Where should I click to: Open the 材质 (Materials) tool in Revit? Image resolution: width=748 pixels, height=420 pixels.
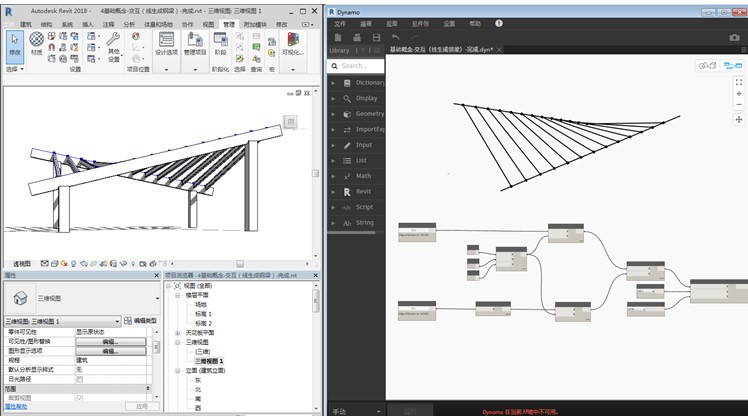(x=36, y=43)
